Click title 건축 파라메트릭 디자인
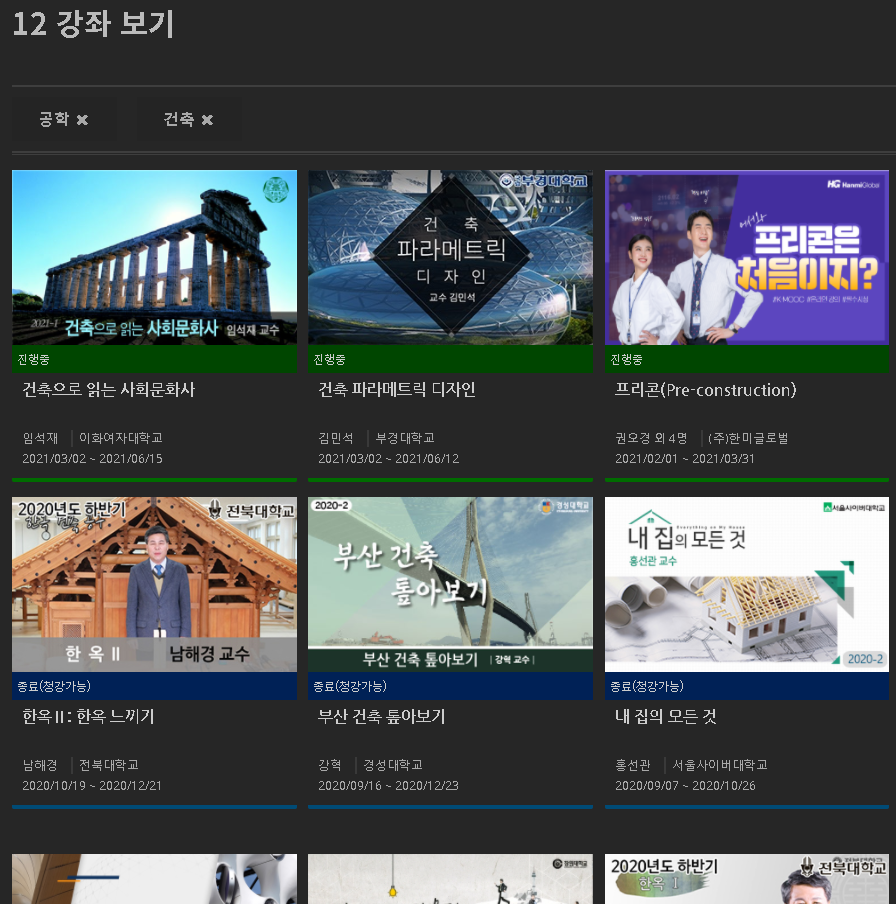Screen dimensions: 896x904 (397, 390)
